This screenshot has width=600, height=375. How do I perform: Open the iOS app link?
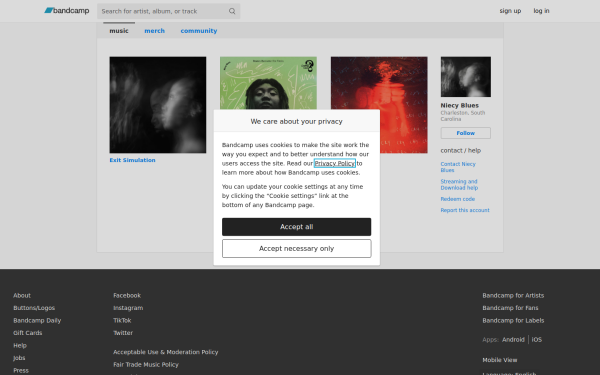[x=536, y=340]
